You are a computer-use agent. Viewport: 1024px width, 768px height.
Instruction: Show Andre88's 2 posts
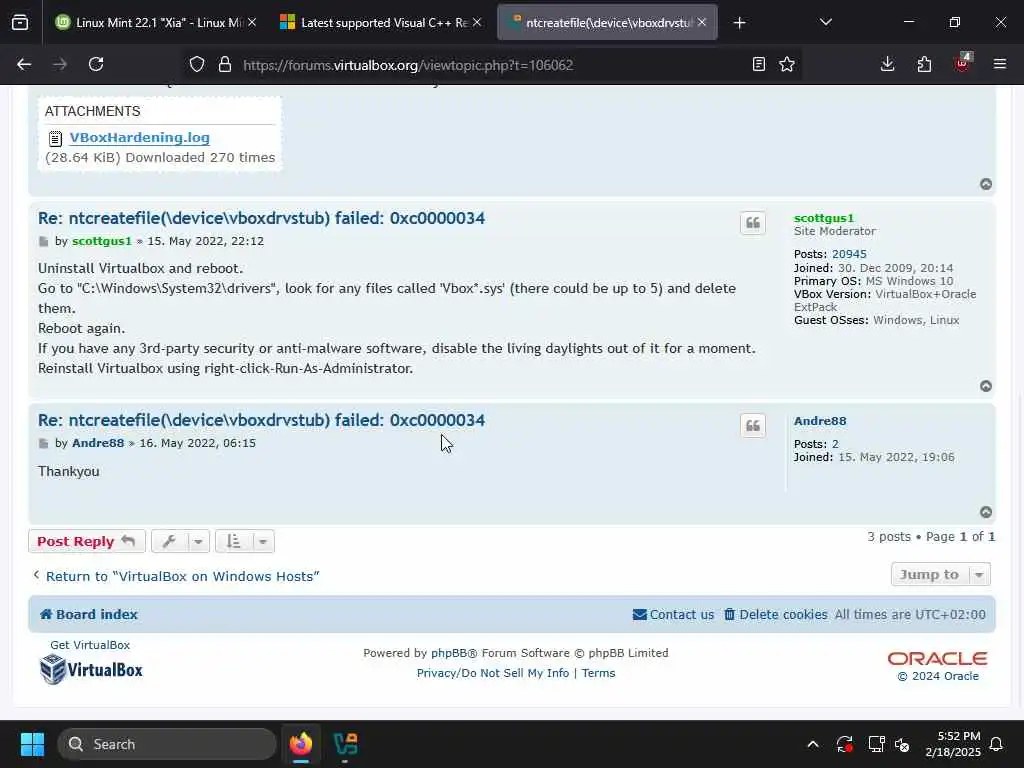pos(835,444)
